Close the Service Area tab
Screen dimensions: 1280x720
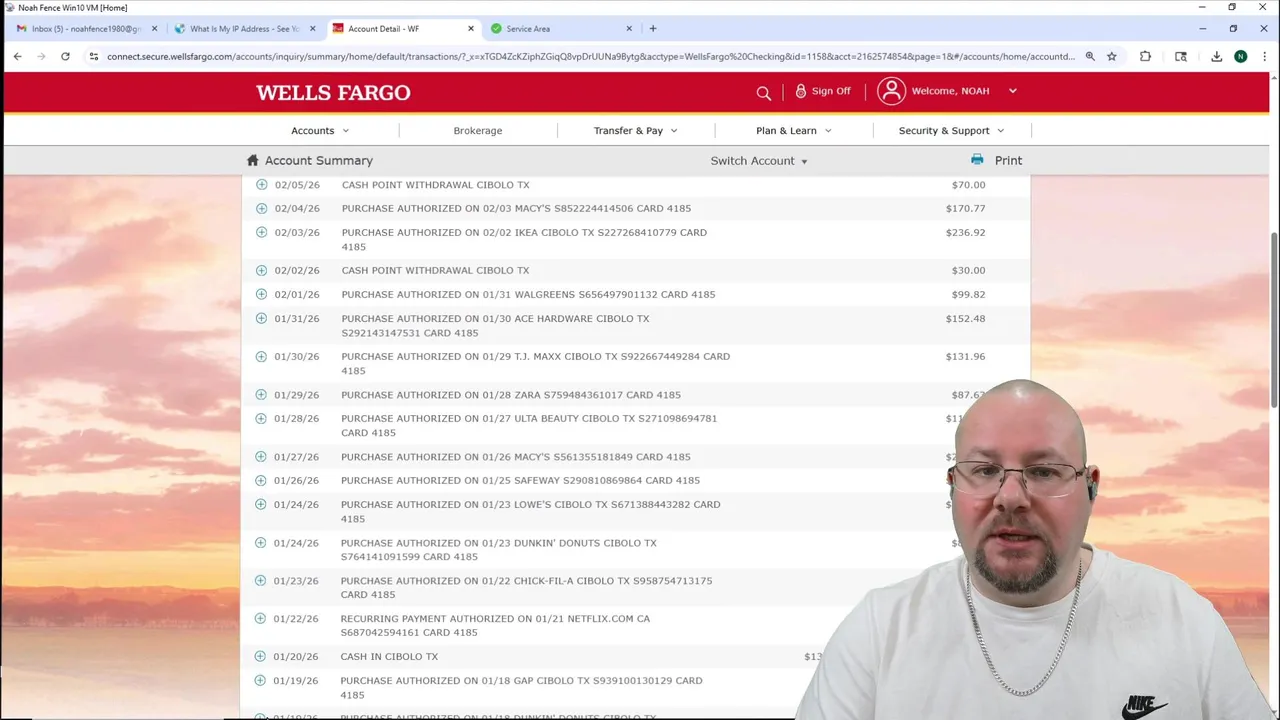point(629,29)
